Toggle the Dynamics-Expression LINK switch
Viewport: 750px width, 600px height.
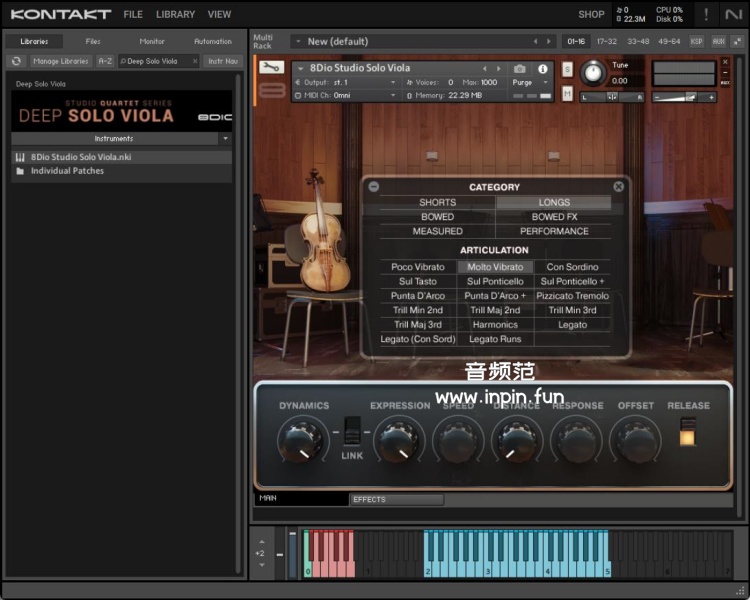click(351, 431)
